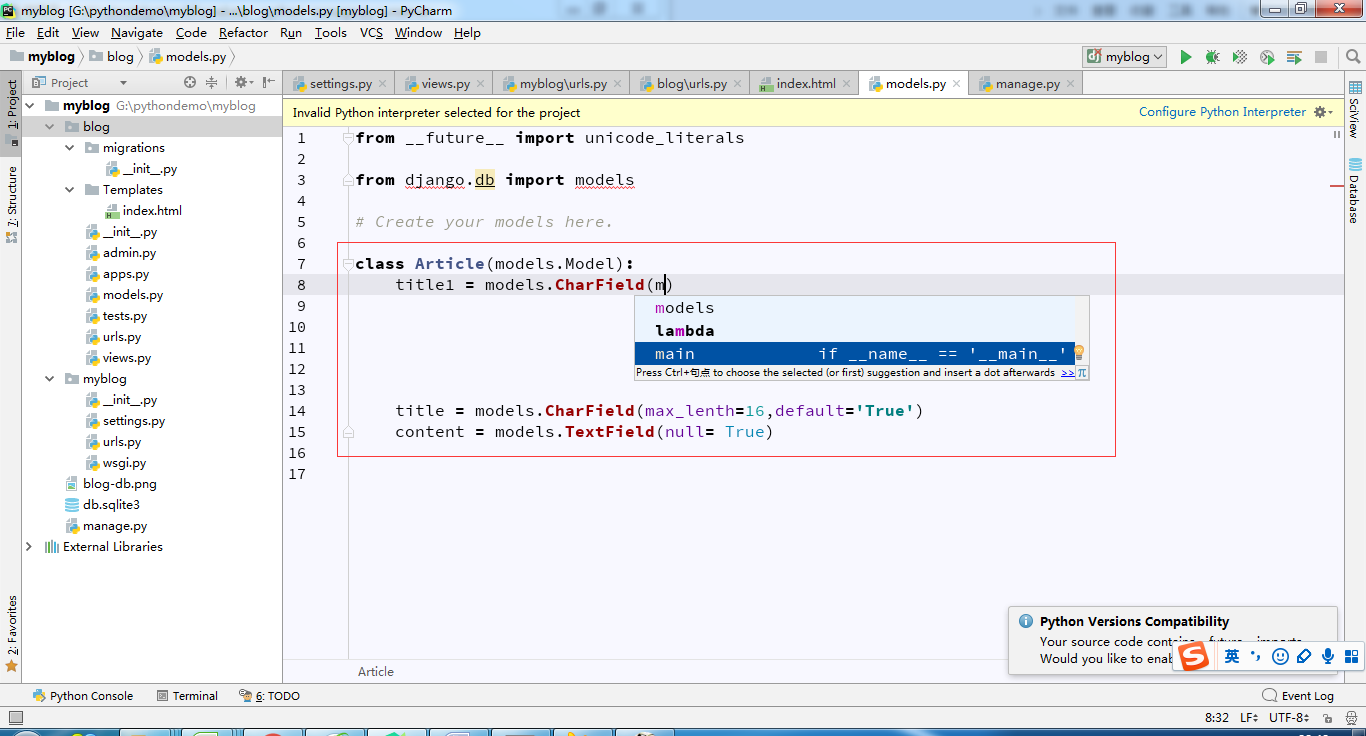The width and height of the screenshot is (1366, 736).
Task: Click scroll from source crosshair icon
Action: coord(190,83)
